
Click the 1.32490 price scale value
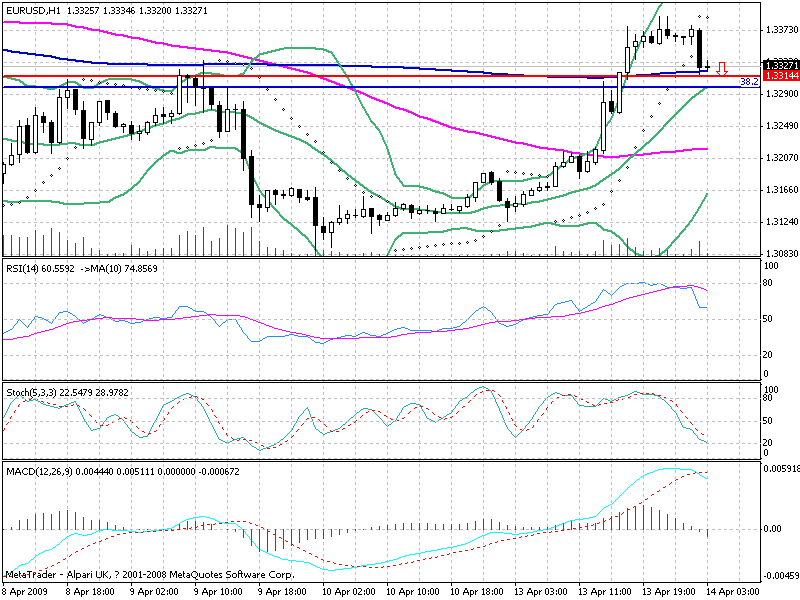click(782, 126)
